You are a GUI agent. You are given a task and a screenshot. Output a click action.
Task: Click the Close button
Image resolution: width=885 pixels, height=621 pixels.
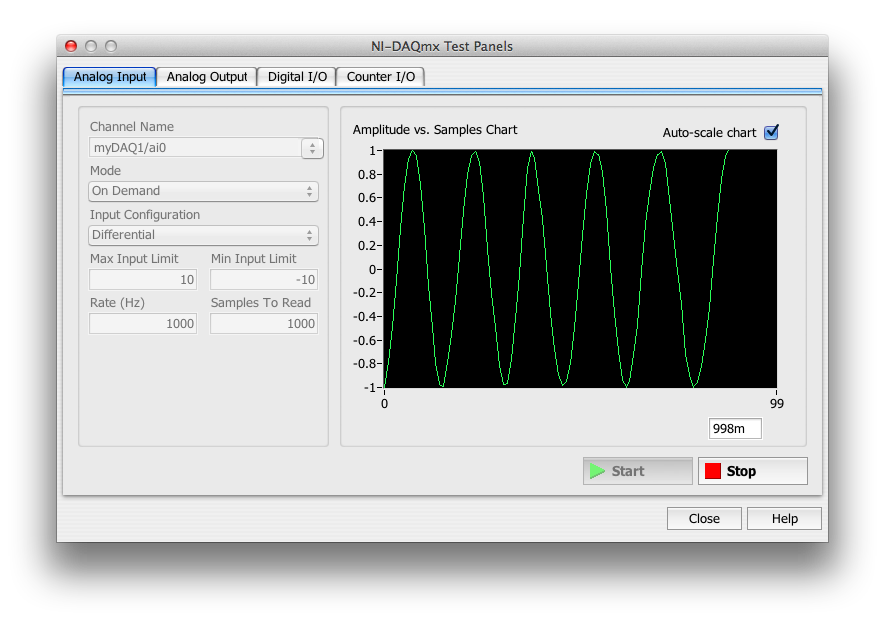tap(704, 518)
